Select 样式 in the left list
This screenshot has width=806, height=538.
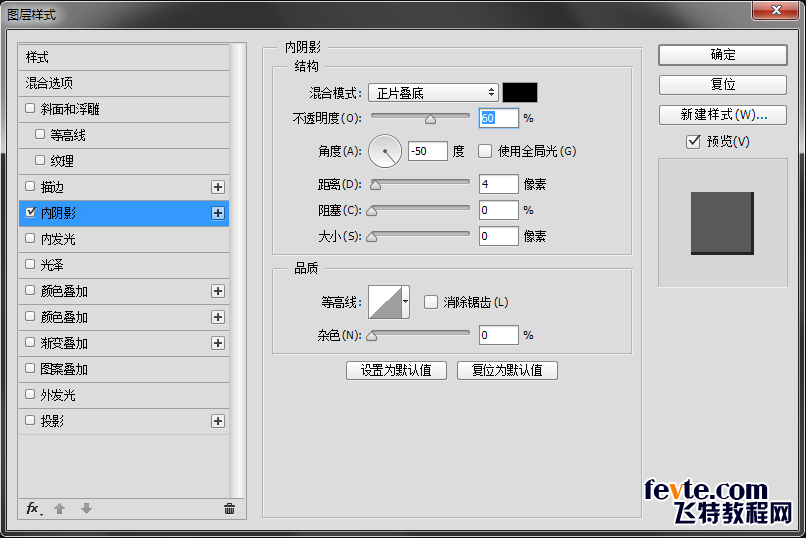tap(124, 58)
